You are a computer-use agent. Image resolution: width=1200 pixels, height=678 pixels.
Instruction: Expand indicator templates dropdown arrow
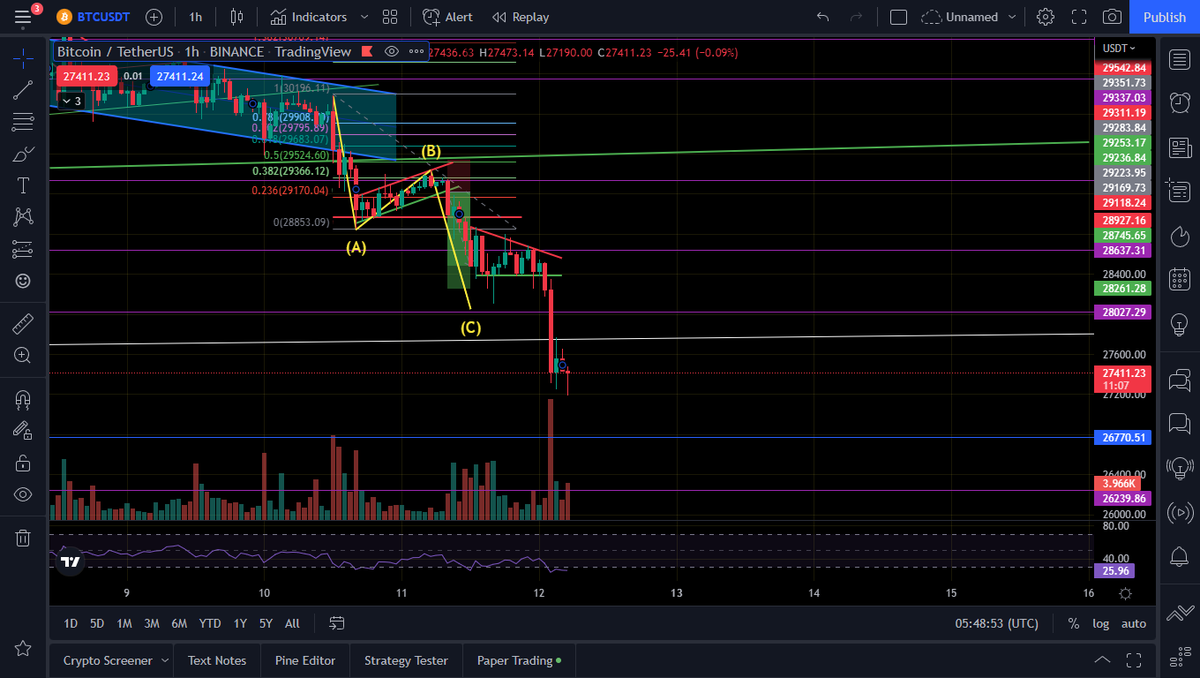tap(364, 17)
